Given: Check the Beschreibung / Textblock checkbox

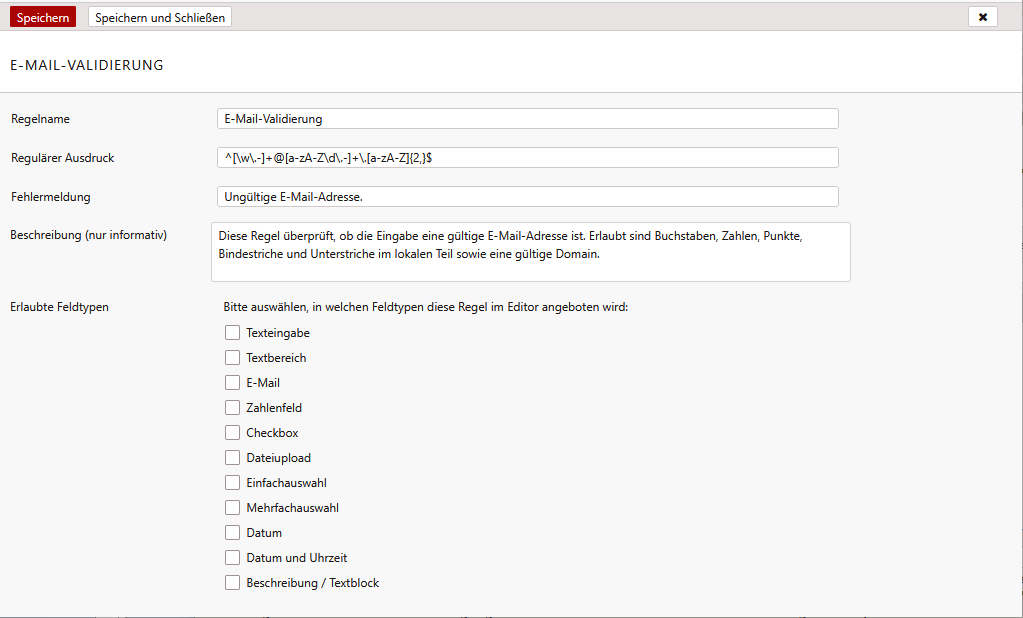Looking at the screenshot, I should pyautogui.click(x=232, y=583).
